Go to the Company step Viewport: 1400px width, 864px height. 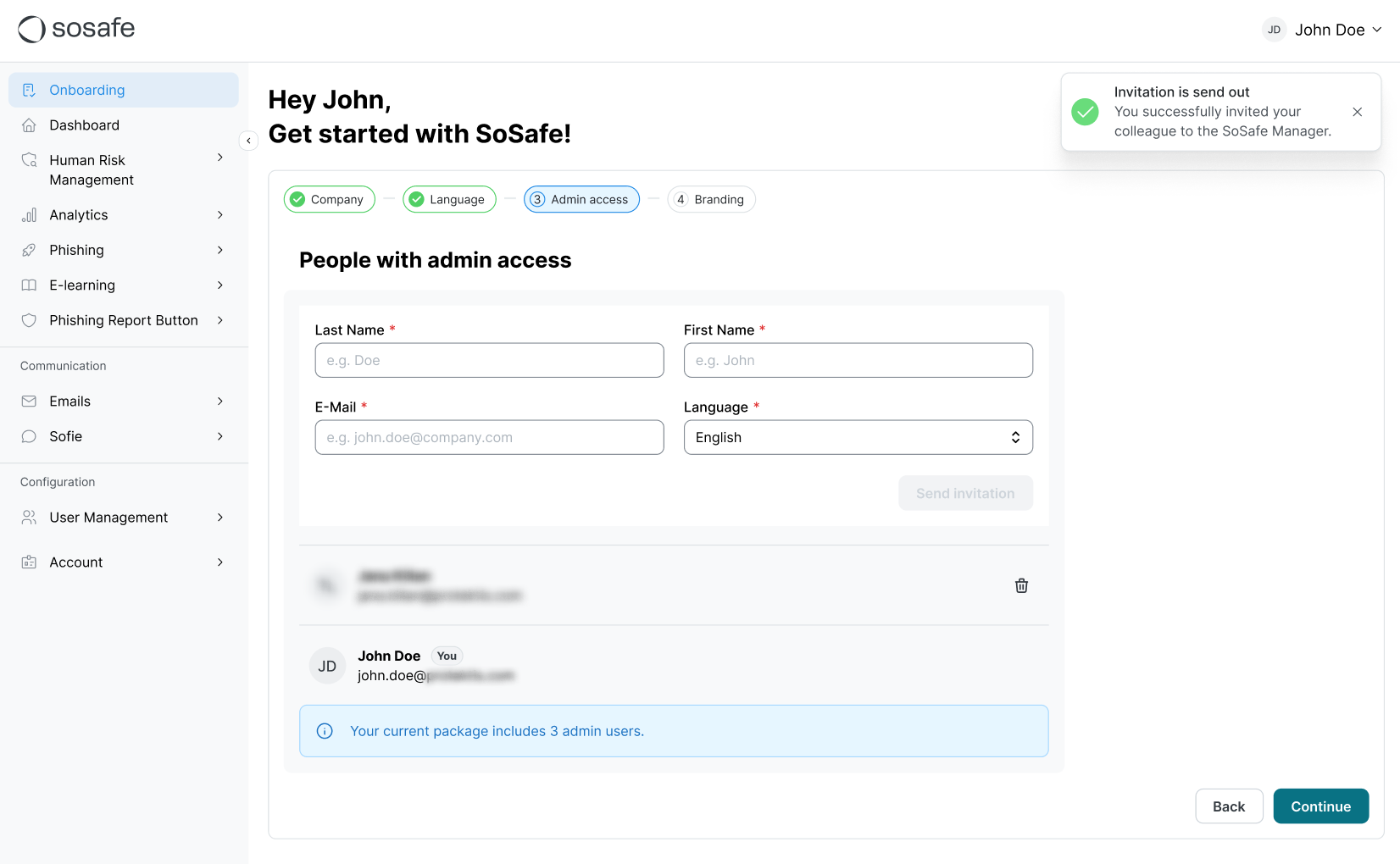(x=329, y=200)
